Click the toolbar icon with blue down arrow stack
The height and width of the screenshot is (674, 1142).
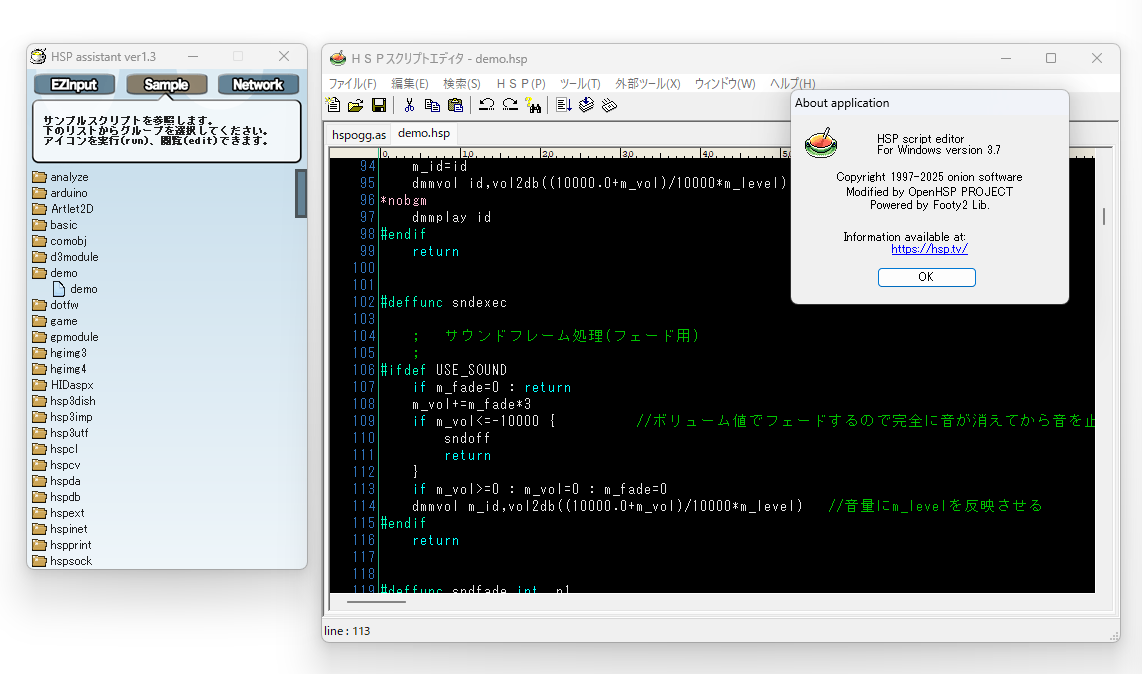586,105
